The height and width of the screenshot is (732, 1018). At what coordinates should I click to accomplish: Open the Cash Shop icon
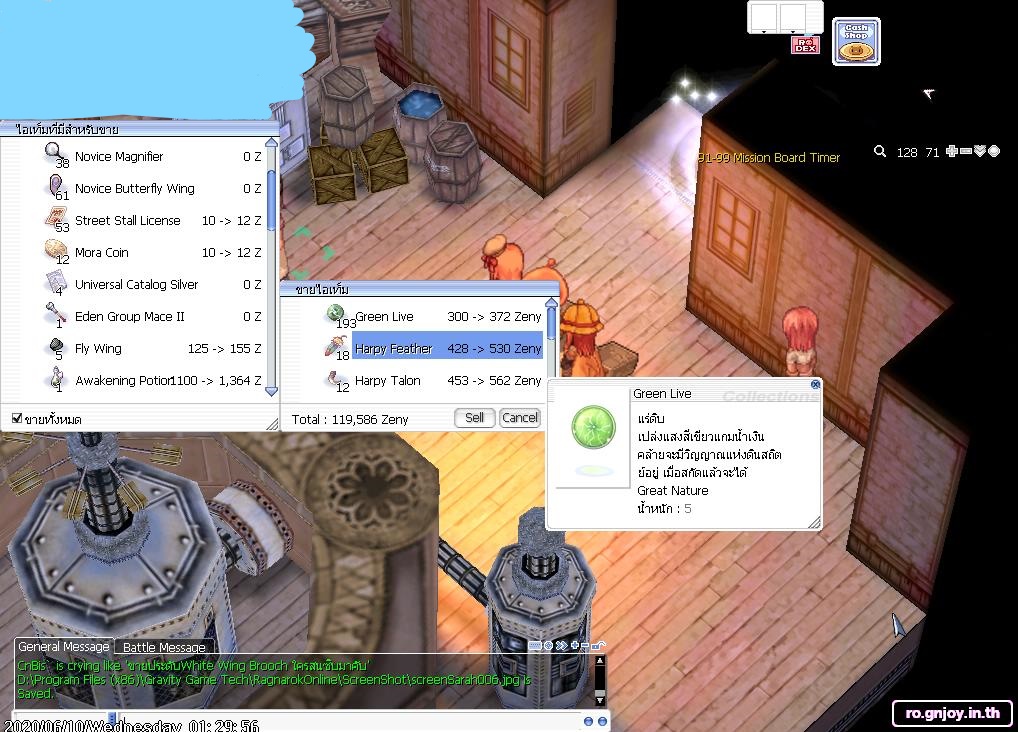pyautogui.click(x=856, y=42)
